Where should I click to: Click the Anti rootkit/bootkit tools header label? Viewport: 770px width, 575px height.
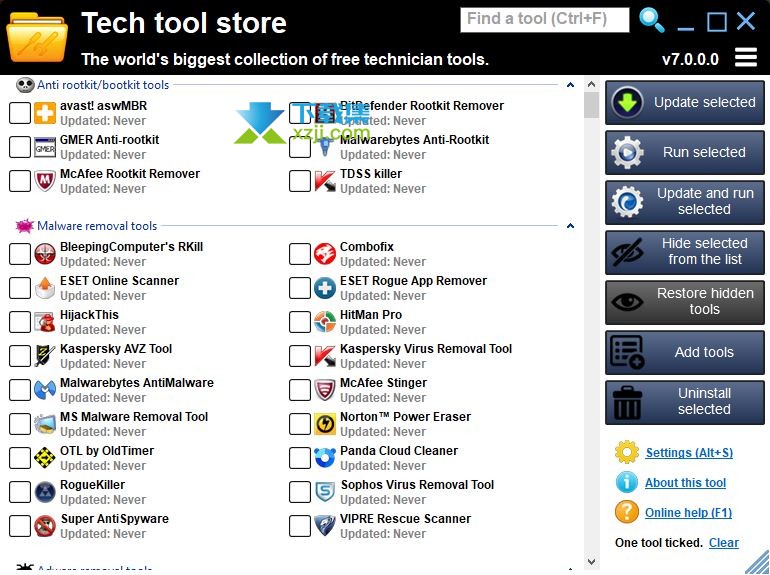tap(103, 85)
